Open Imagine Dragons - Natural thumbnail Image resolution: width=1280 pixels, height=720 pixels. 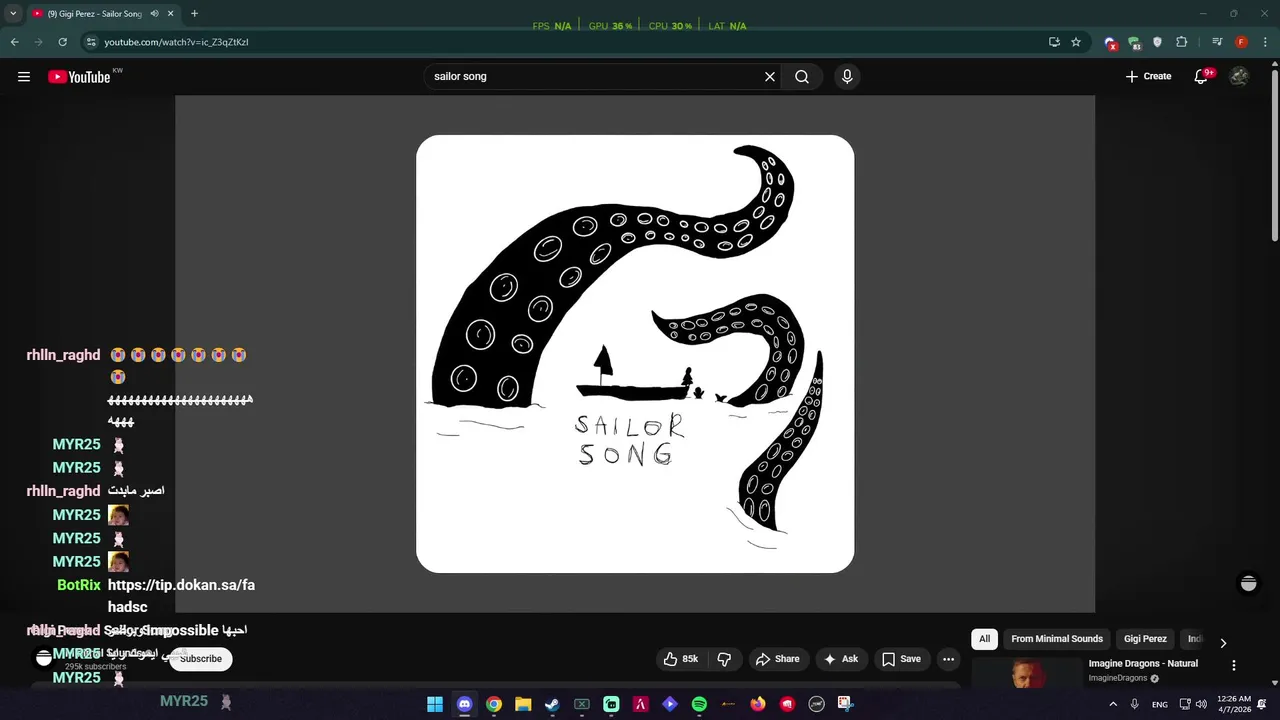pos(1027,674)
